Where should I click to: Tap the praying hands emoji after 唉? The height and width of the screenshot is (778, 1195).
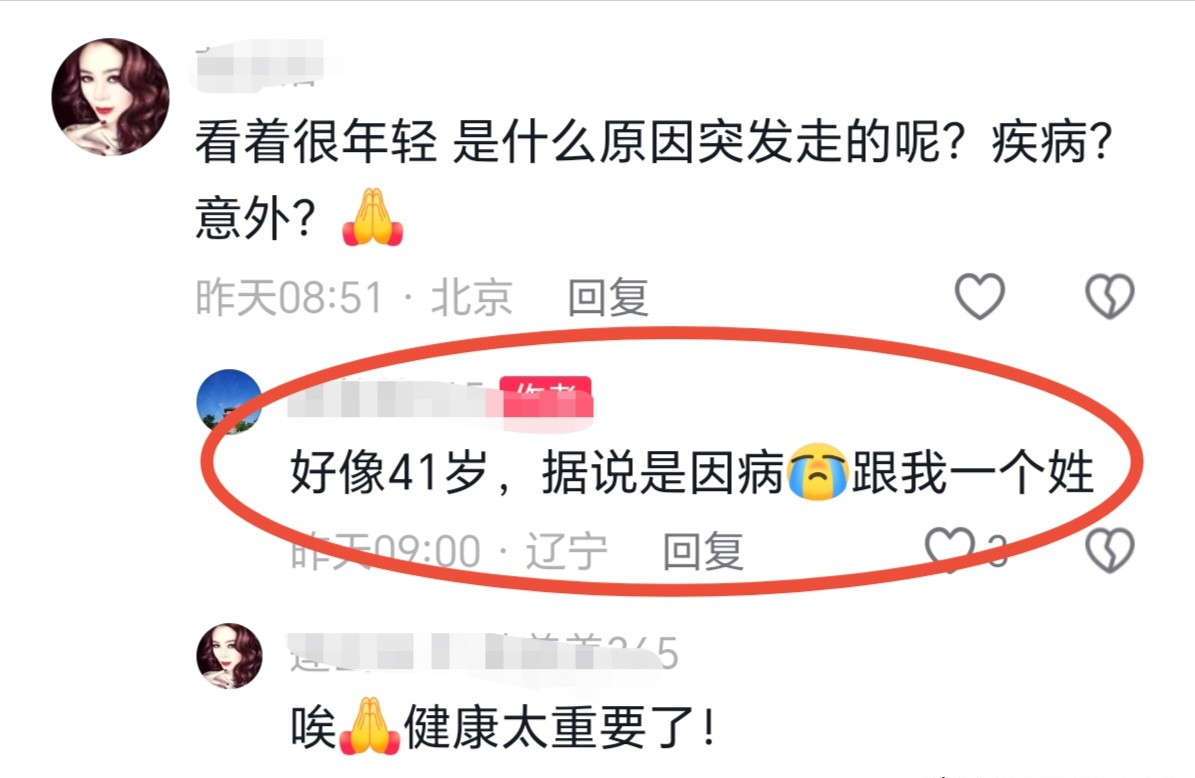click(x=370, y=726)
